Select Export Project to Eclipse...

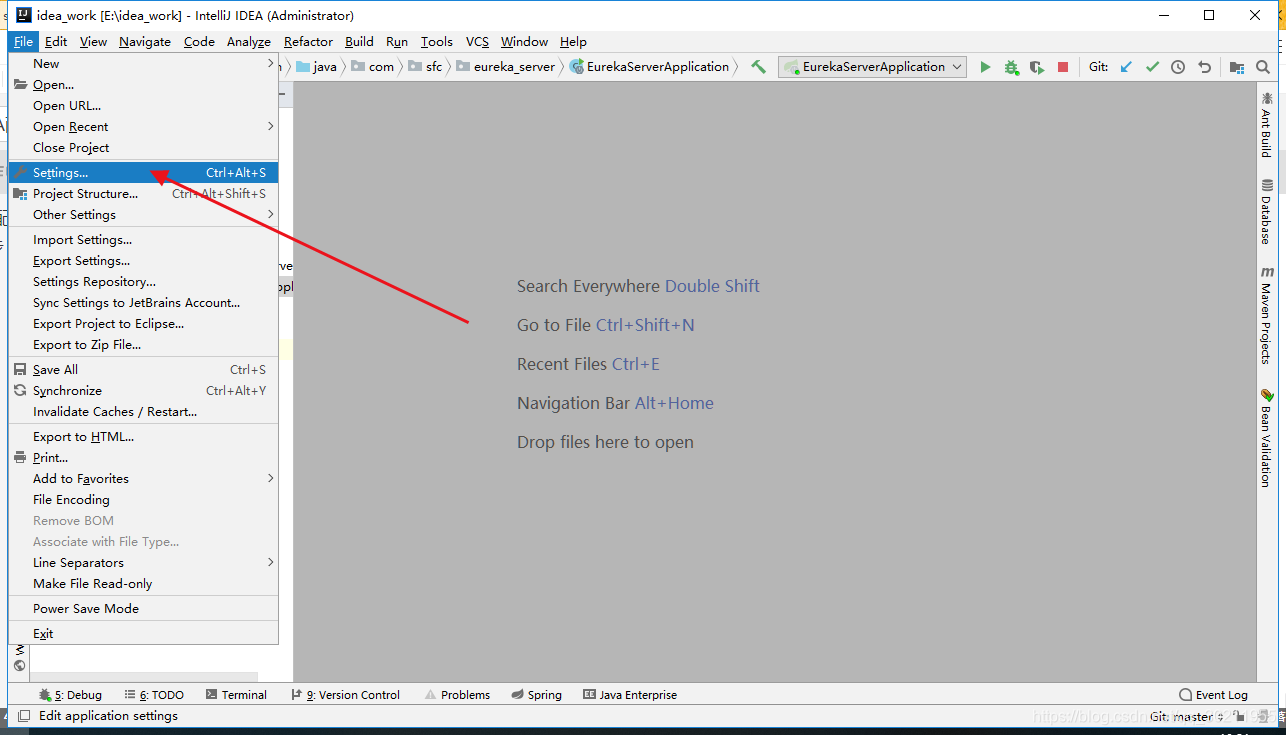pyautogui.click(x=144, y=324)
